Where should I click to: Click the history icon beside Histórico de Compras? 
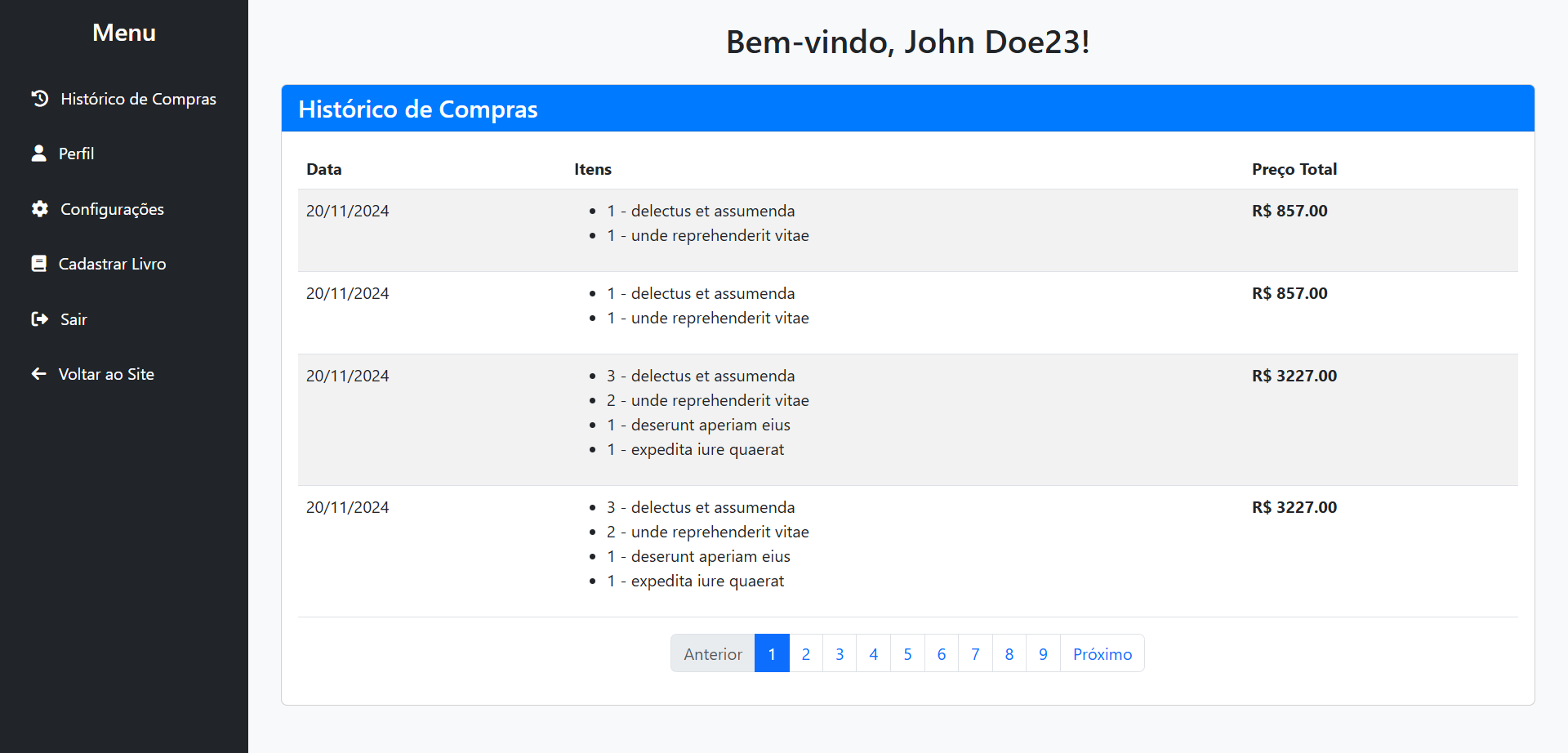click(40, 98)
